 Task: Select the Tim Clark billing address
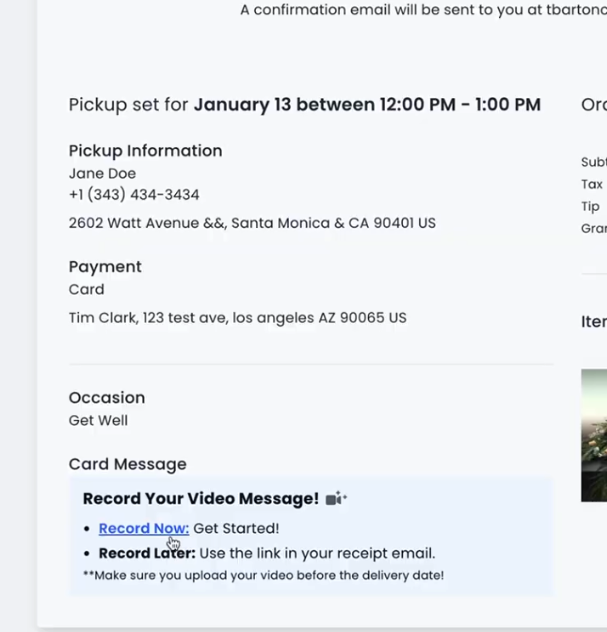237,318
